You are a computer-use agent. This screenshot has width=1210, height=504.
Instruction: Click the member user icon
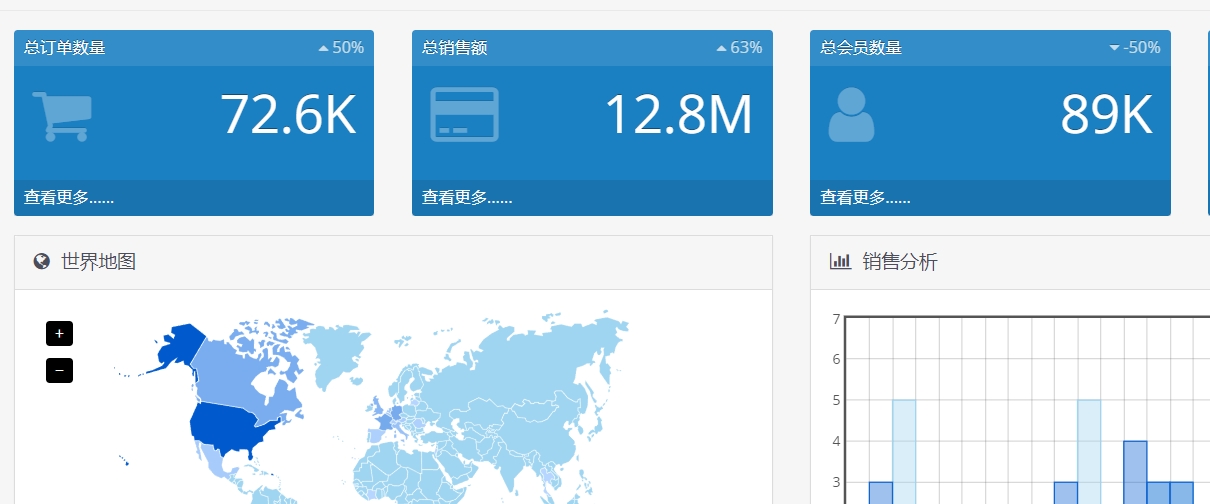[851, 114]
